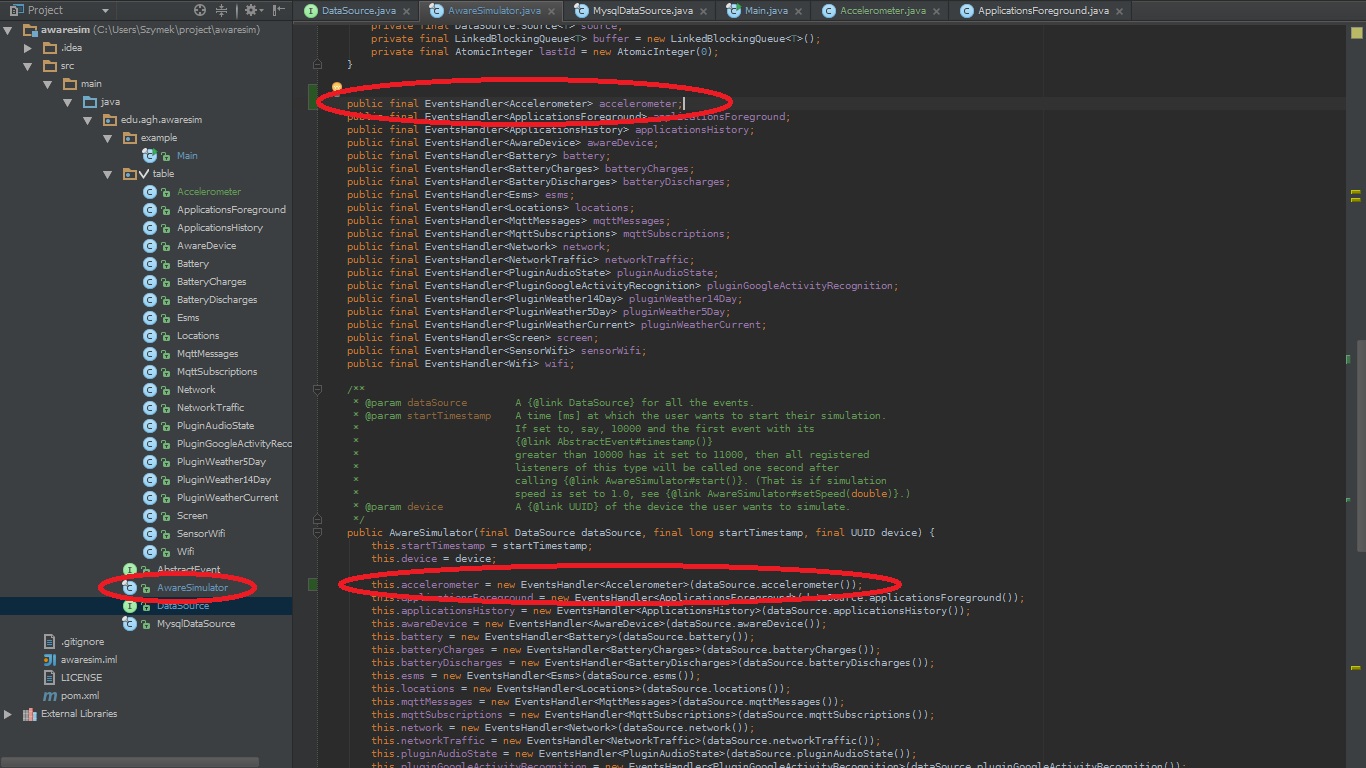1366x768 pixels.
Task: Select PluginWeatherCurrent in project tree
Action: pyautogui.click(x=228, y=498)
